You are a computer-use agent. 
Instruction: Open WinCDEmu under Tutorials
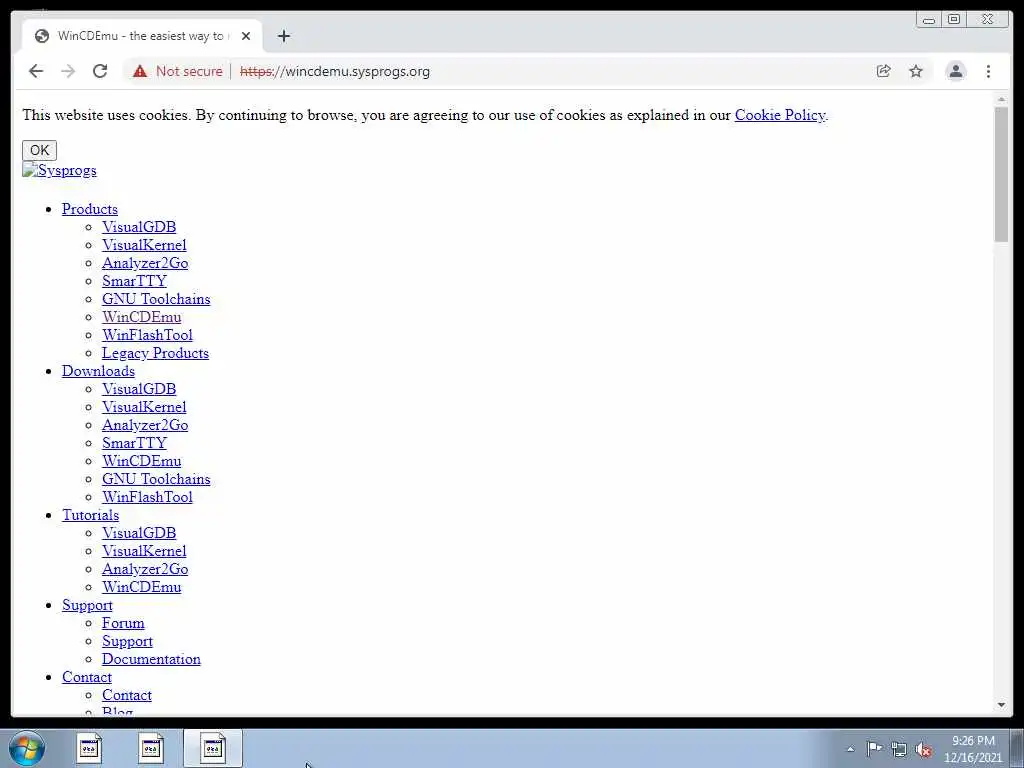(x=141, y=587)
